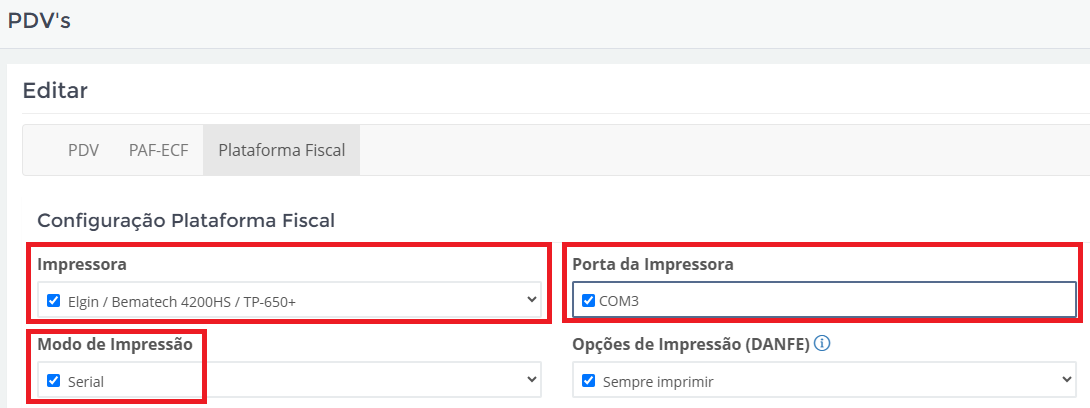Screen dimensions: 1090x408
Task: Click the Serial mode option text
Action: coord(86,382)
